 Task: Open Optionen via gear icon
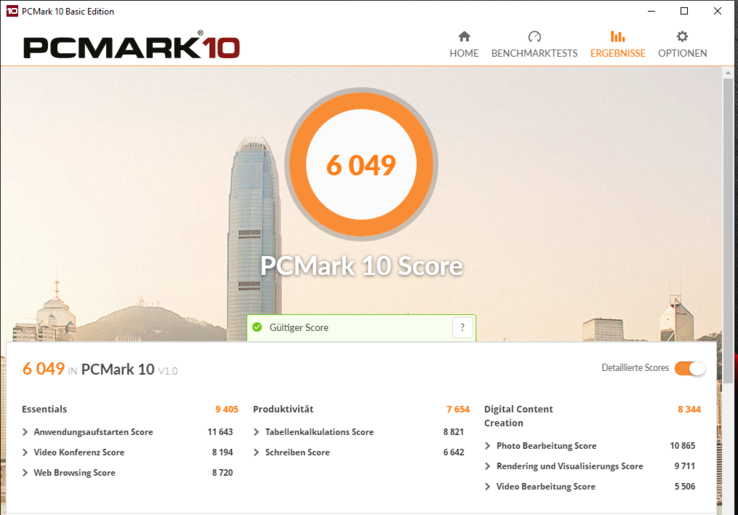click(x=682, y=36)
